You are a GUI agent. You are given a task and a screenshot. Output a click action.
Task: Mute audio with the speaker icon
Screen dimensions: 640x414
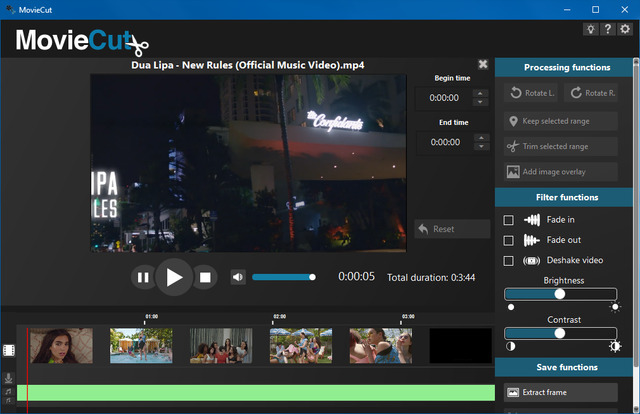[x=238, y=277]
